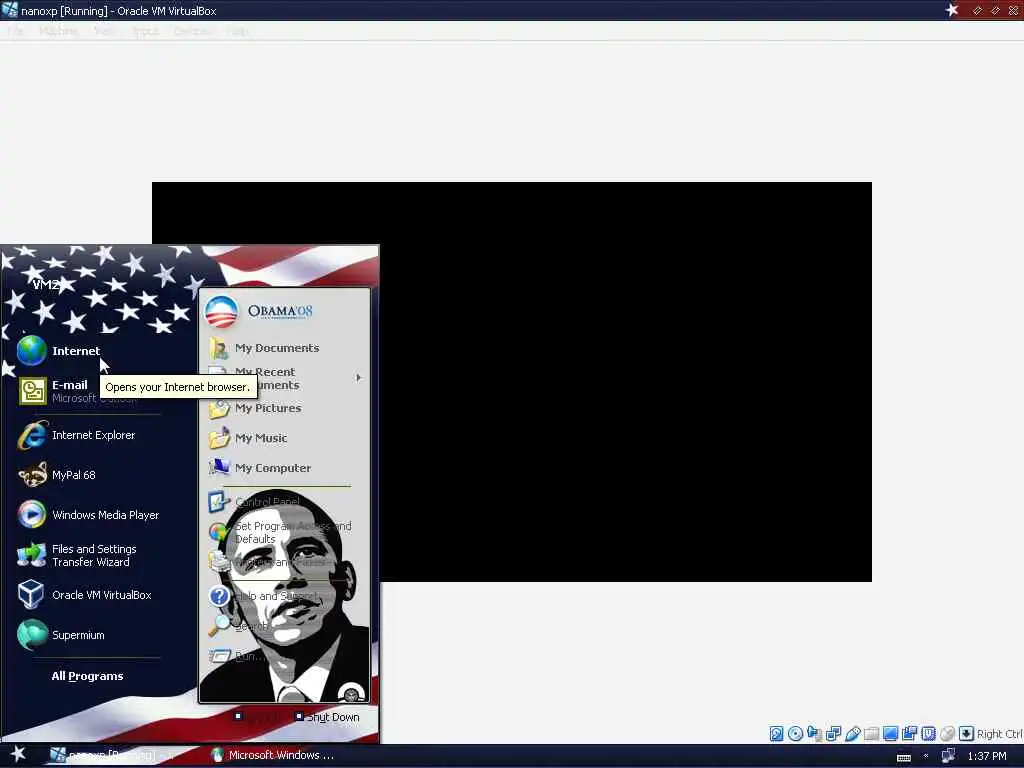Click the audio status icon in VirtualBox

point(814,733)
